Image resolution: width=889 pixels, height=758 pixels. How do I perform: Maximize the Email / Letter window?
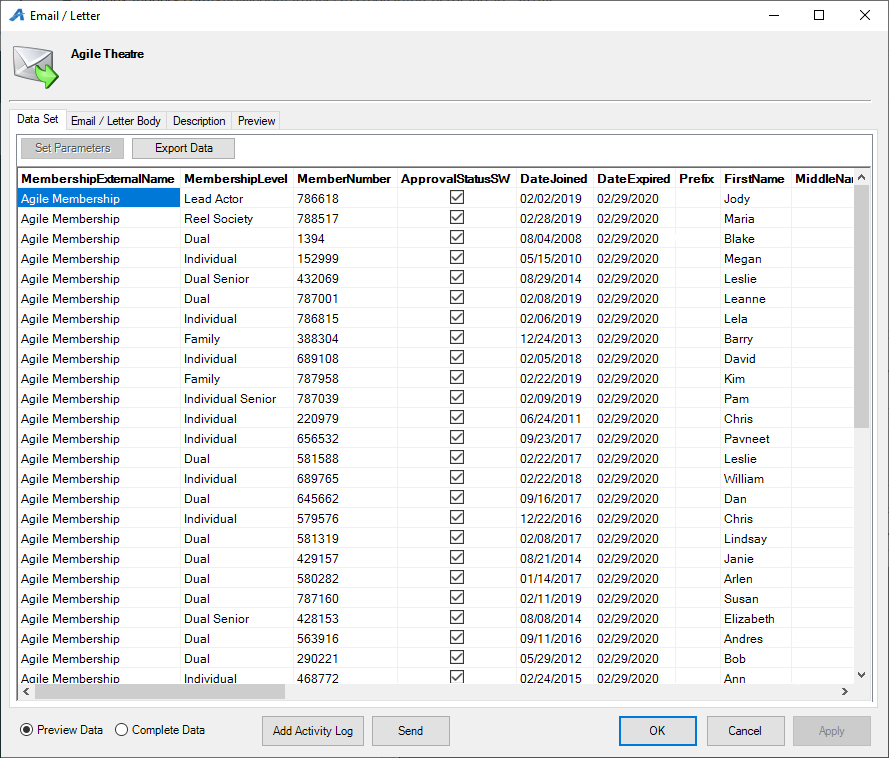(819, 15)
